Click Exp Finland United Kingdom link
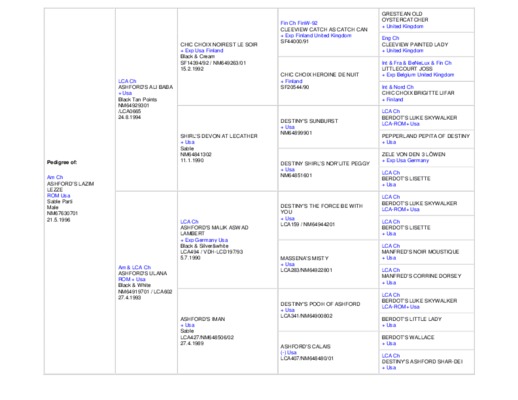The width and height of the screenshot is (518, 400). (x=316, y=36)
